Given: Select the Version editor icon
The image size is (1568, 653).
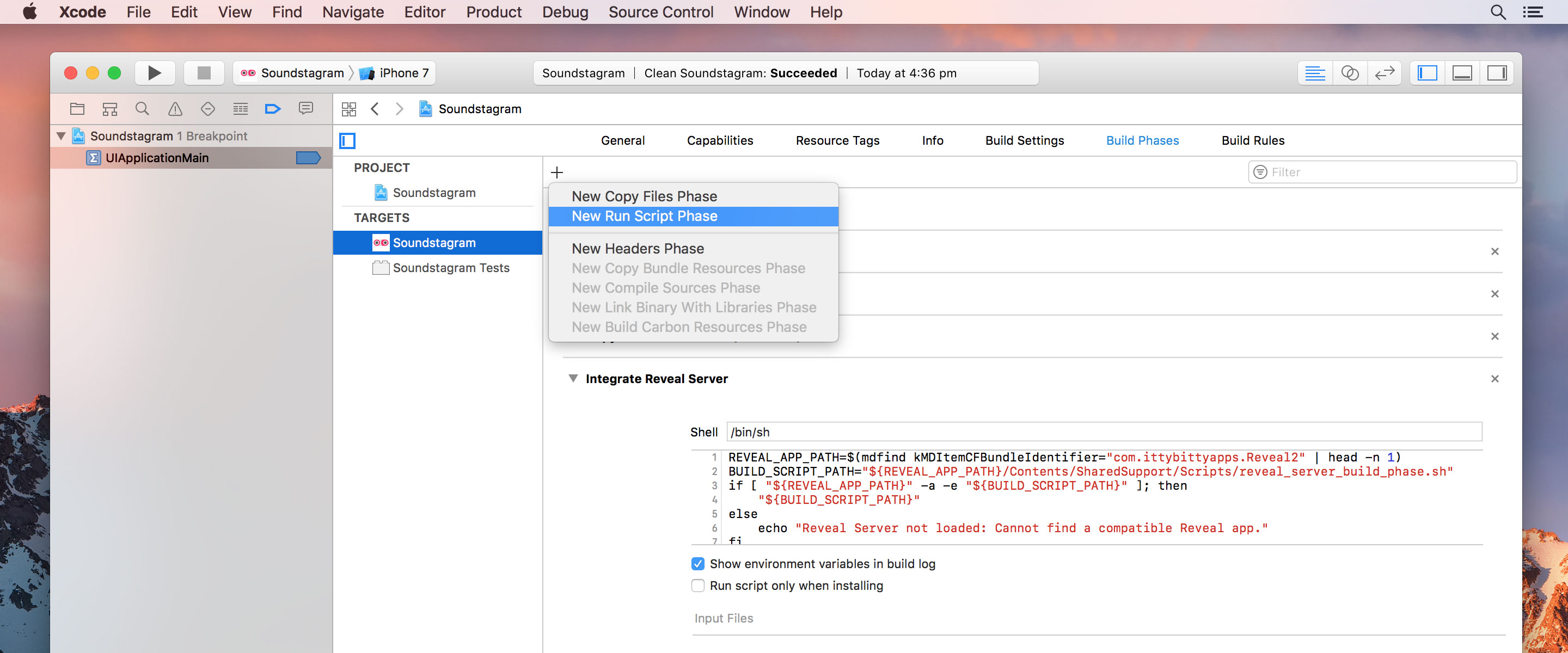Looking at the screenshot, I should pyautogui.click(x=1384, y=73).
